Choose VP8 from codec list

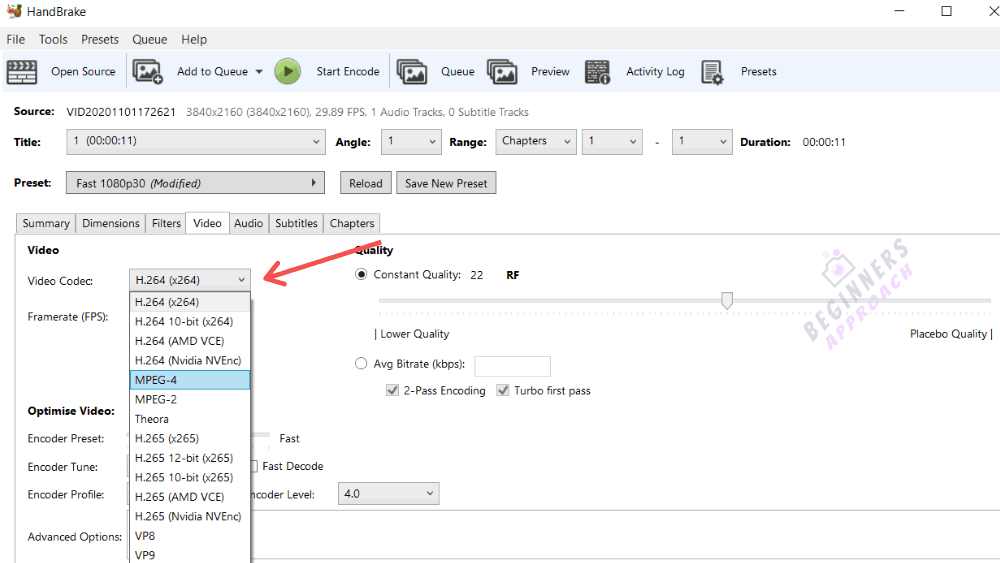point(190,536)
